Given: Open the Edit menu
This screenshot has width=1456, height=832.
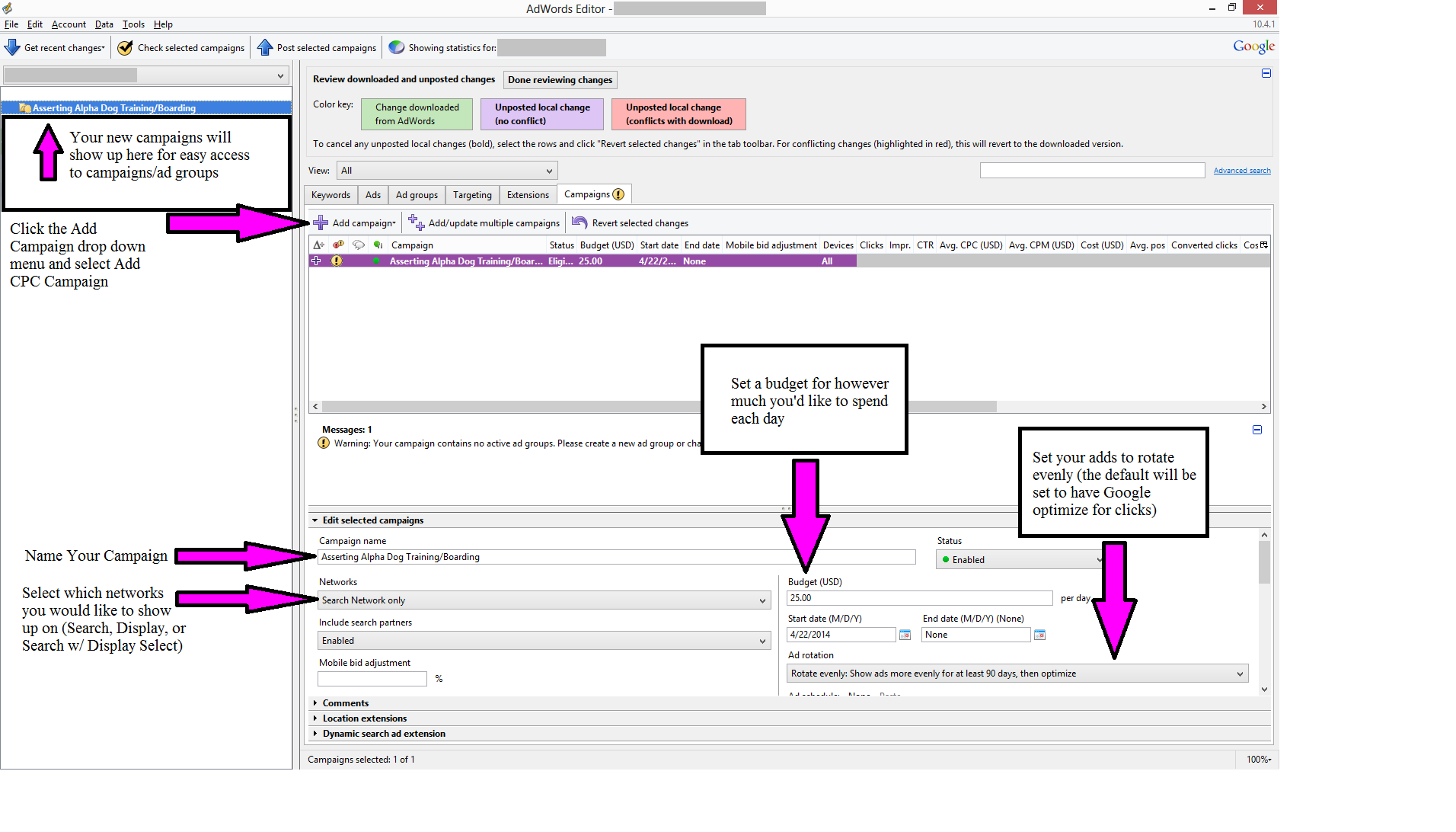Looking at the screenshot, I should click(35, 24).
